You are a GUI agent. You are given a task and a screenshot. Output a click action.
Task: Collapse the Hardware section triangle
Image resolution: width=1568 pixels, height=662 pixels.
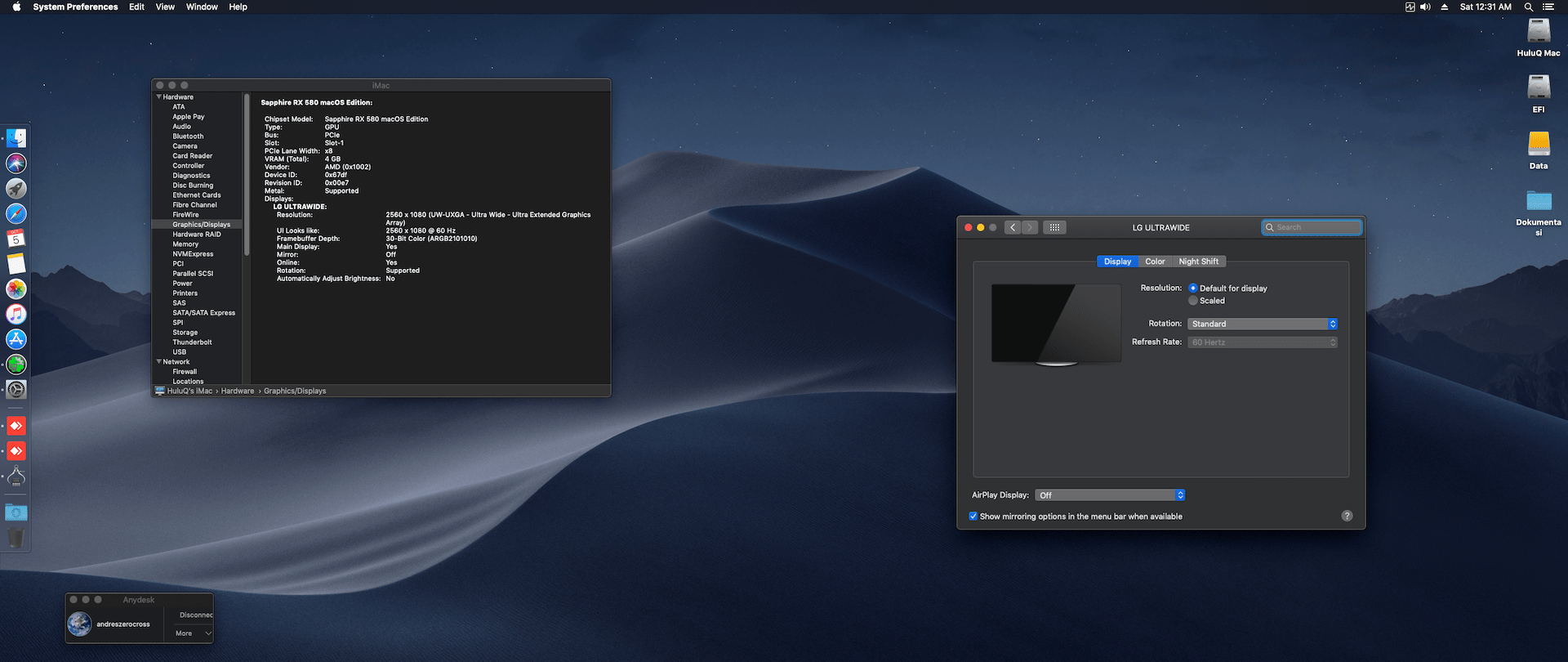(x=158, y=96)
